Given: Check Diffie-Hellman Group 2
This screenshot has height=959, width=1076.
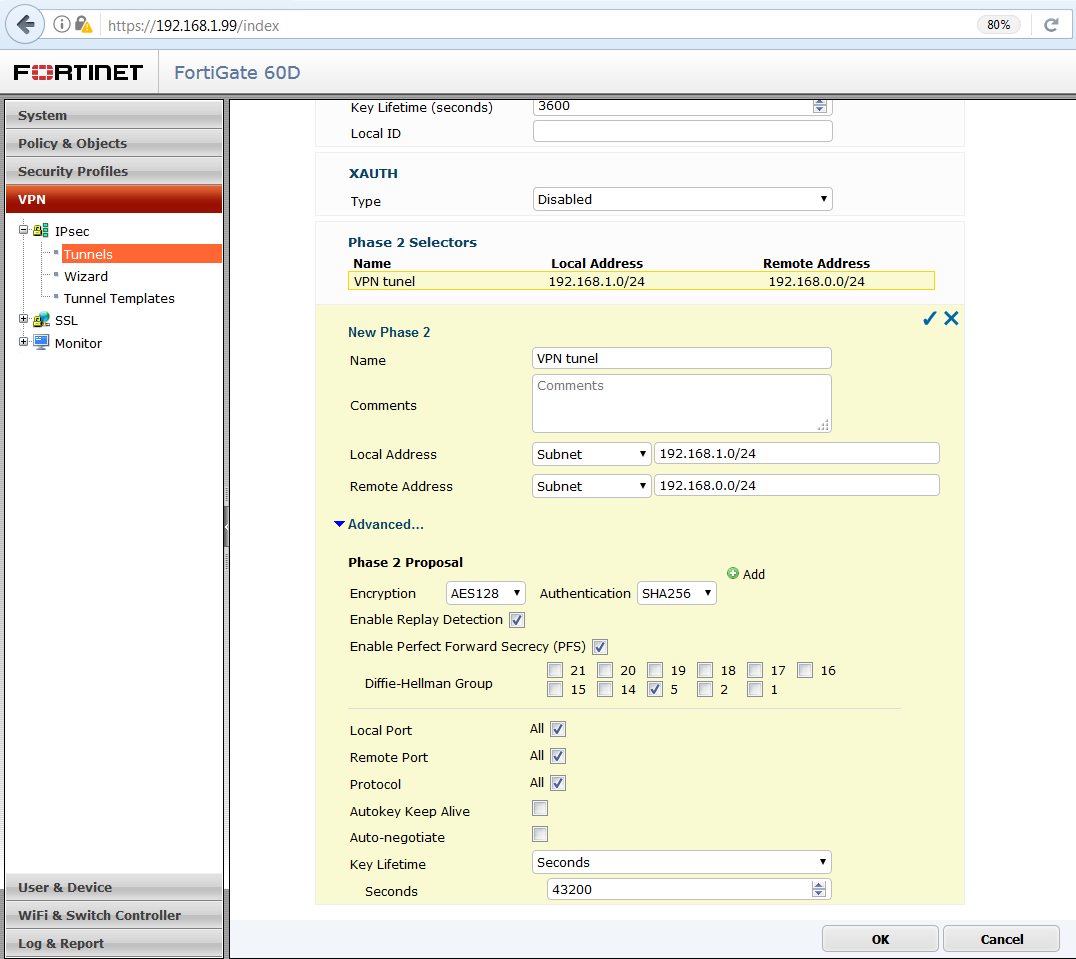Looking at the screenshot, I should (x=705, y=689).
